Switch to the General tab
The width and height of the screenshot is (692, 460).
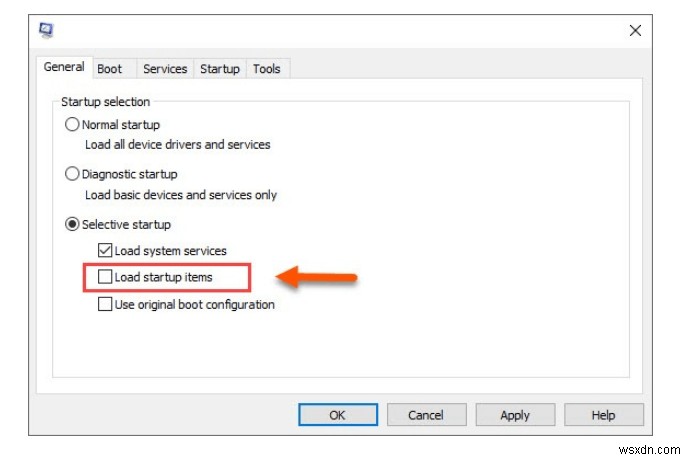click(x=64, y=67)
